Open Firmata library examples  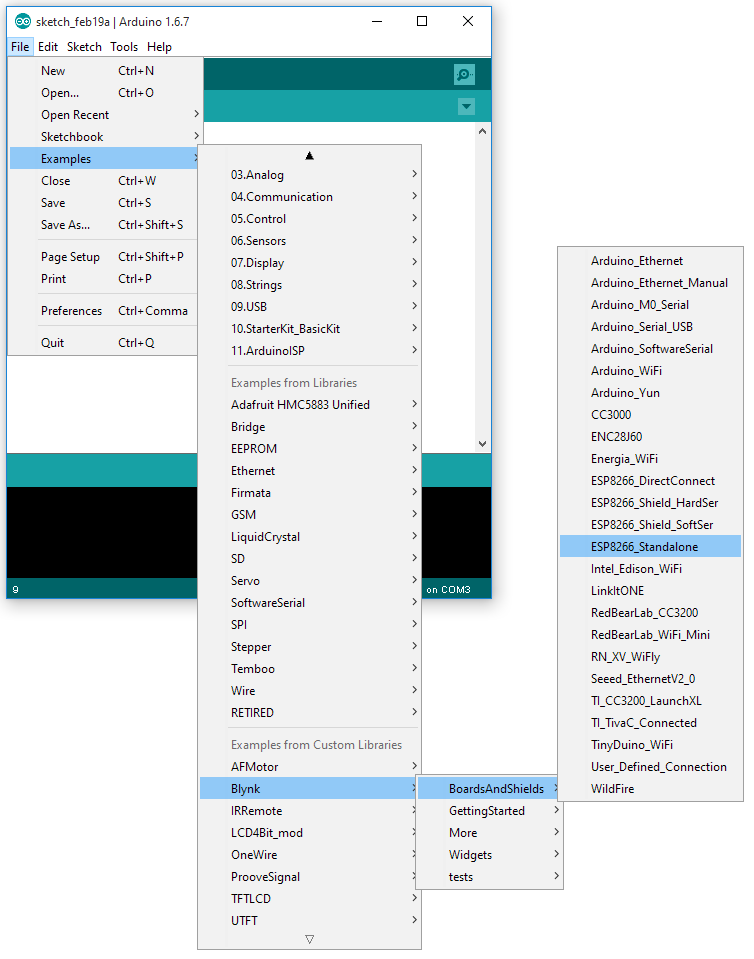coord(309,493)
